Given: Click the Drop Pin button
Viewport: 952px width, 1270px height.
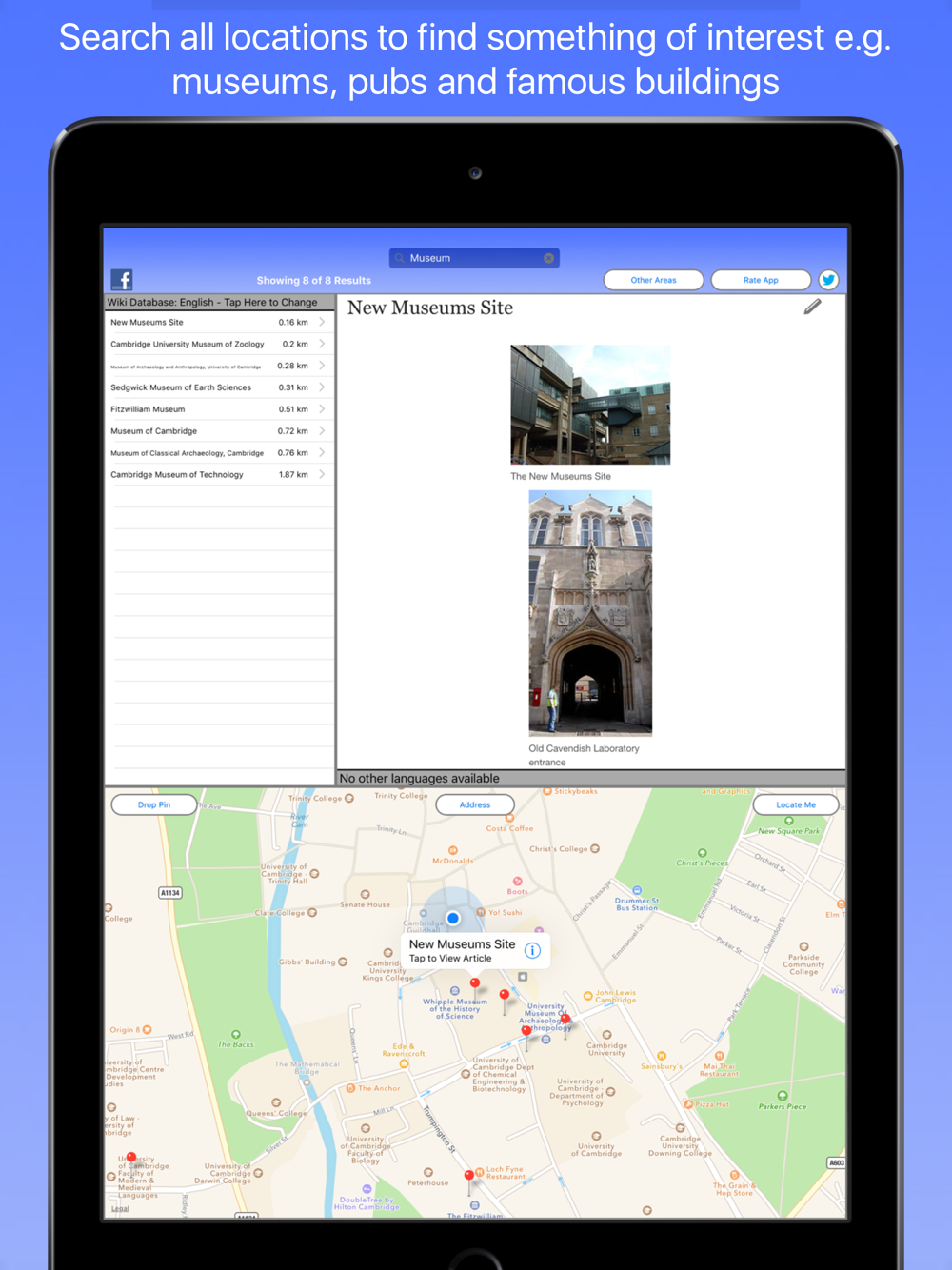Looking at the screenshot, I should click(x=154, y=804).
